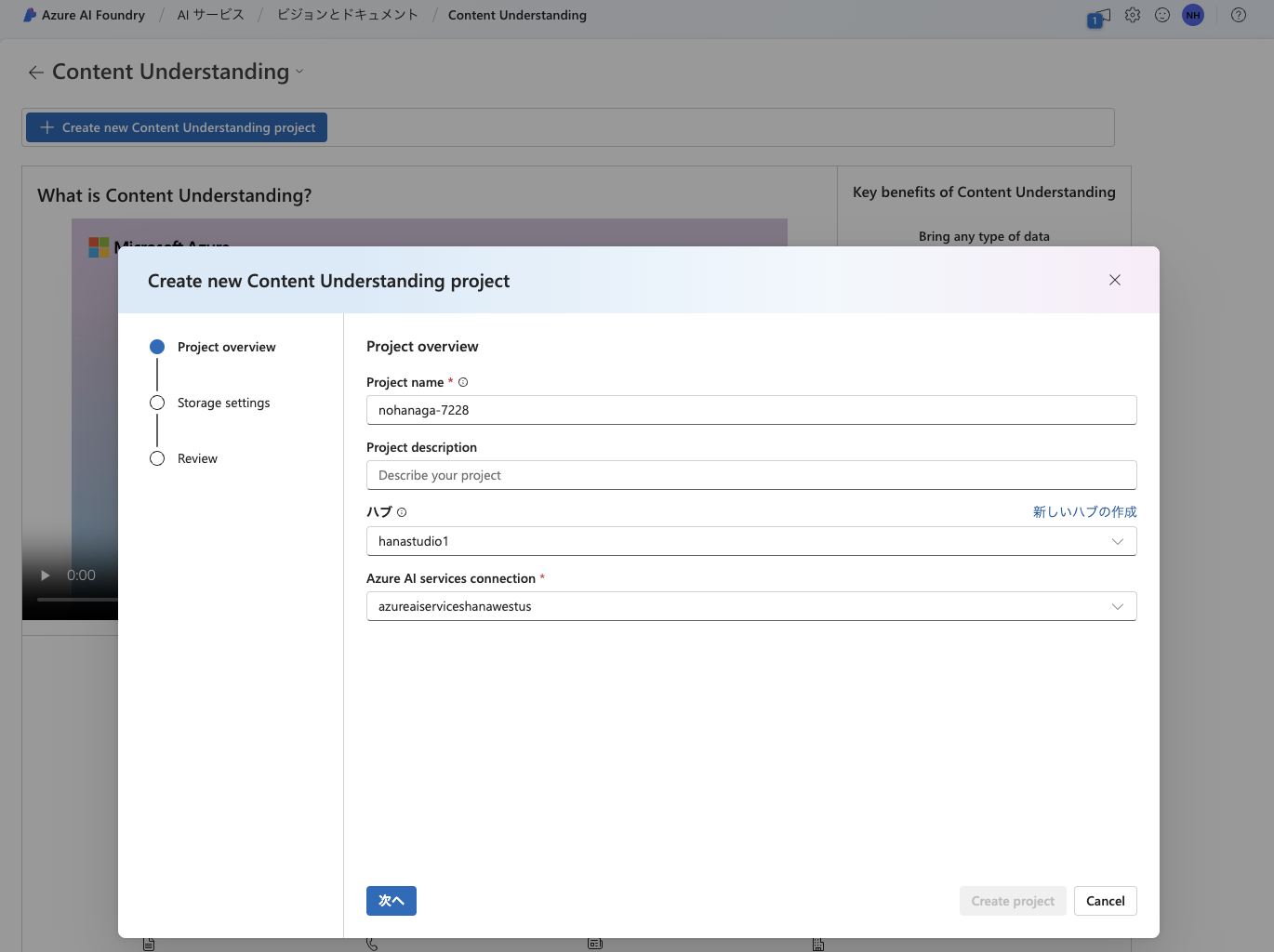
Task: Select the phone call audio icon
Action: [371, 943]
